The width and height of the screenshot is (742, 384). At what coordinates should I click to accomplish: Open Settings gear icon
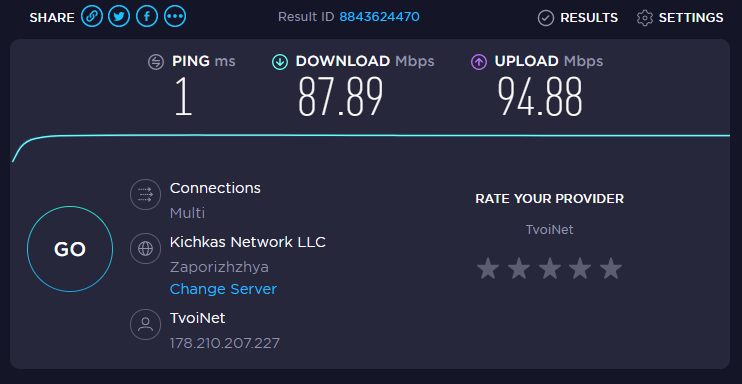click(645, 18)
